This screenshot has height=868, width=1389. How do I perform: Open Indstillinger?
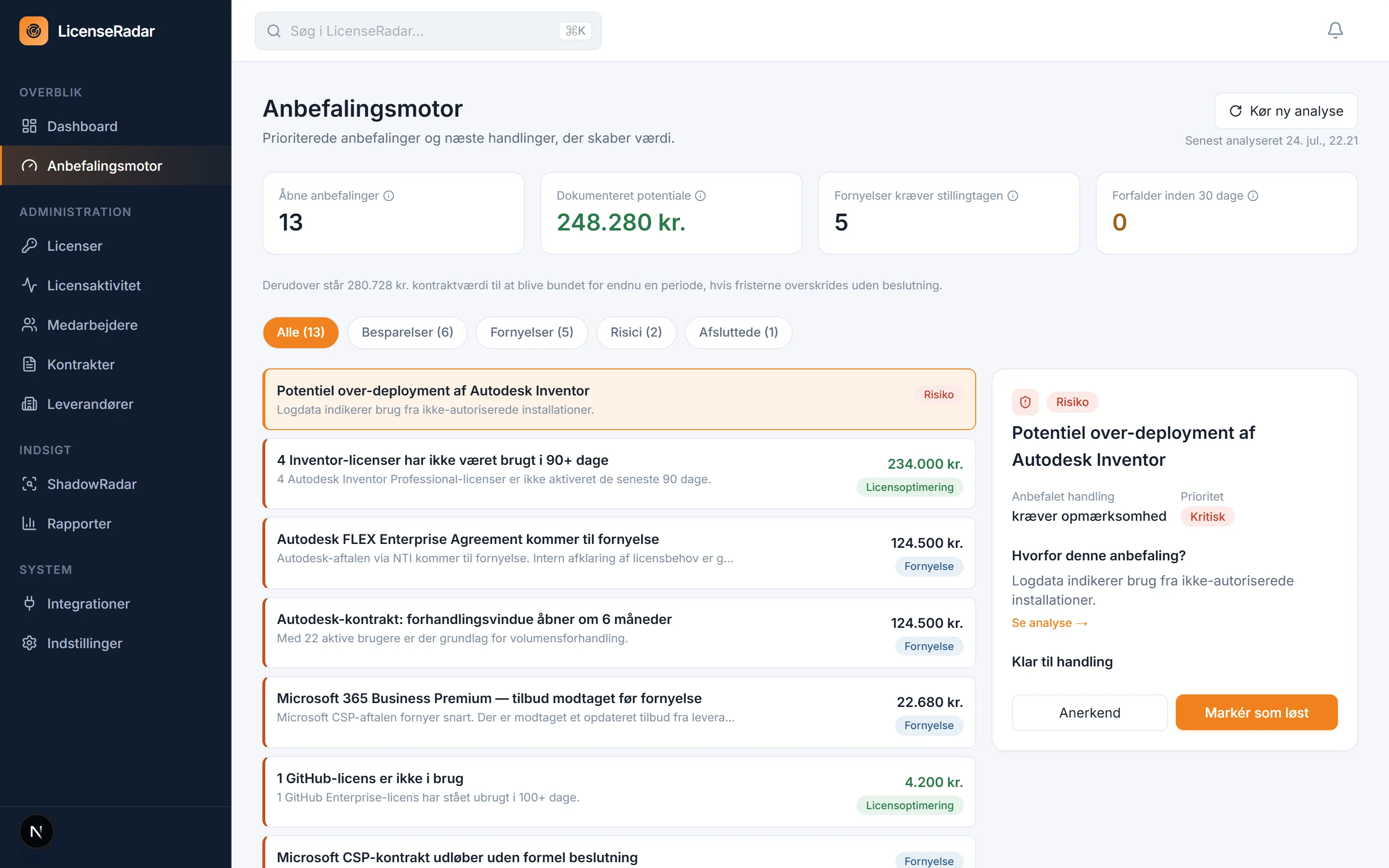pos(116,643)
